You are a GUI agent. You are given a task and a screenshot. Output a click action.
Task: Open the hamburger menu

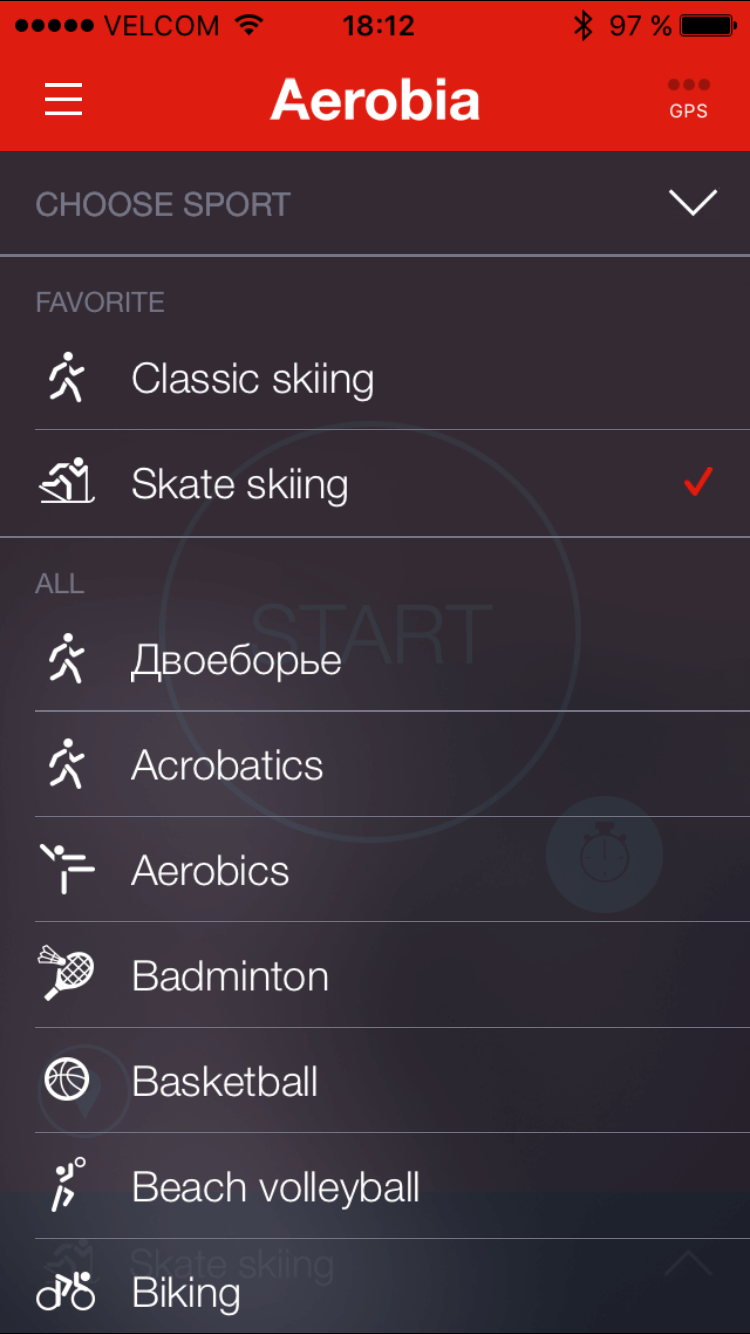point(64,99)
